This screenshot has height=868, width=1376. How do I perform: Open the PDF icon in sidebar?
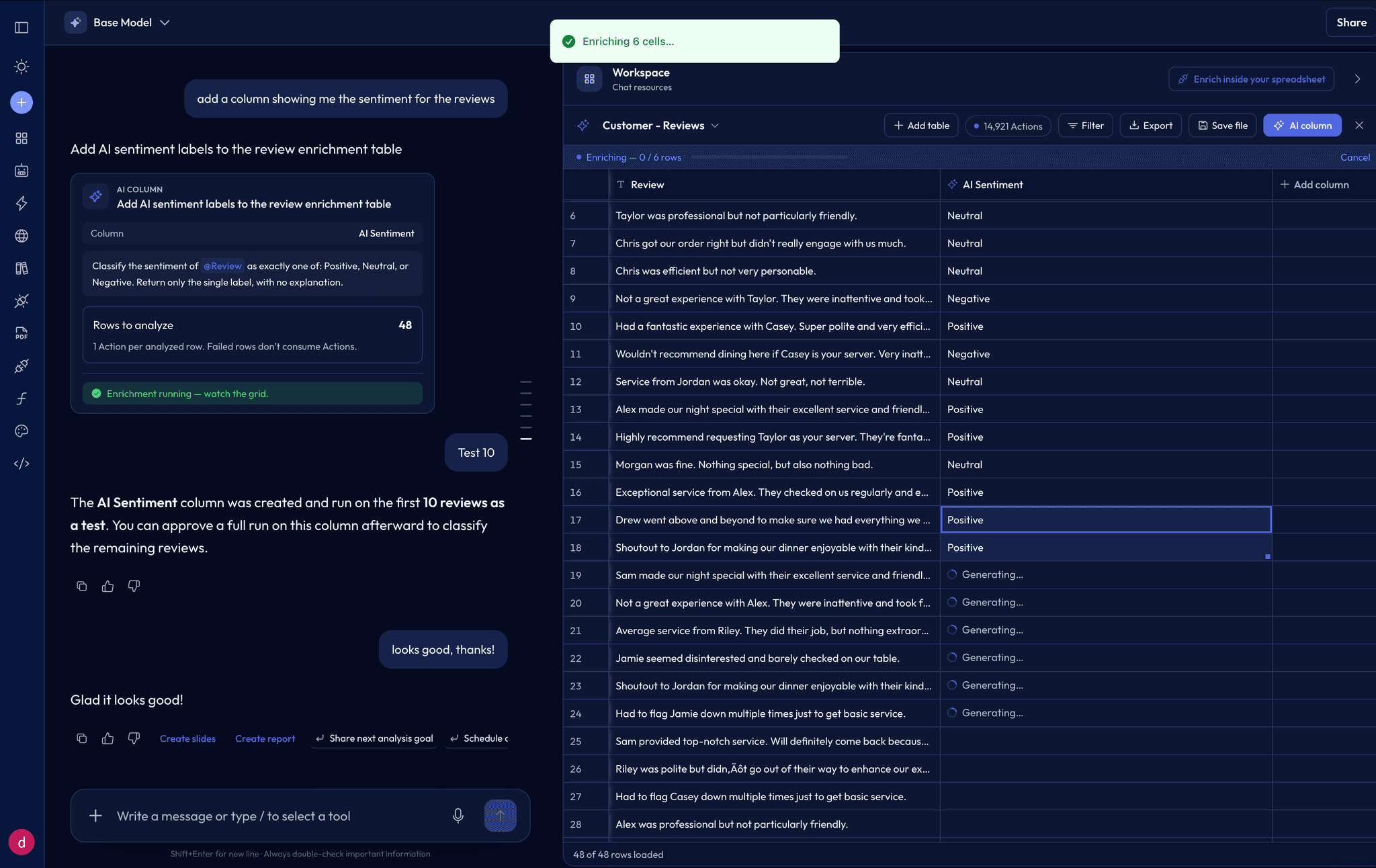point(21,333)
